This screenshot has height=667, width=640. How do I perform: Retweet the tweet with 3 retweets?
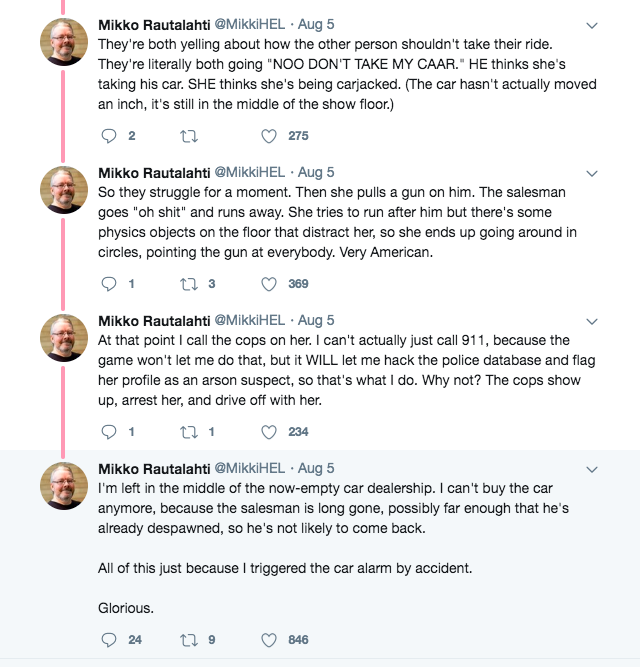[x=187, y=284]
